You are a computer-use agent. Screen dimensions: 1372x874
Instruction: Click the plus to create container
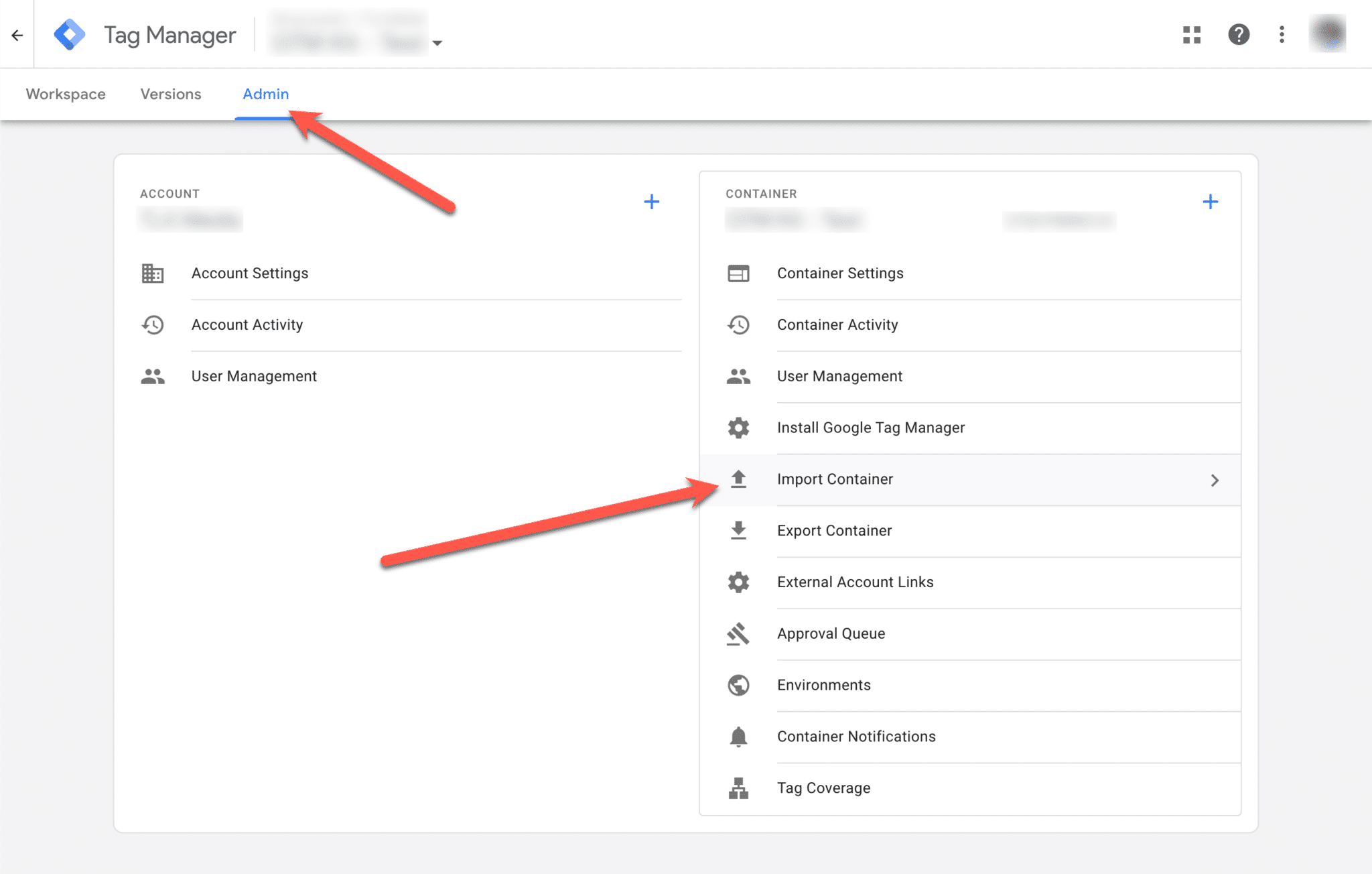[x=1210, y=202]
